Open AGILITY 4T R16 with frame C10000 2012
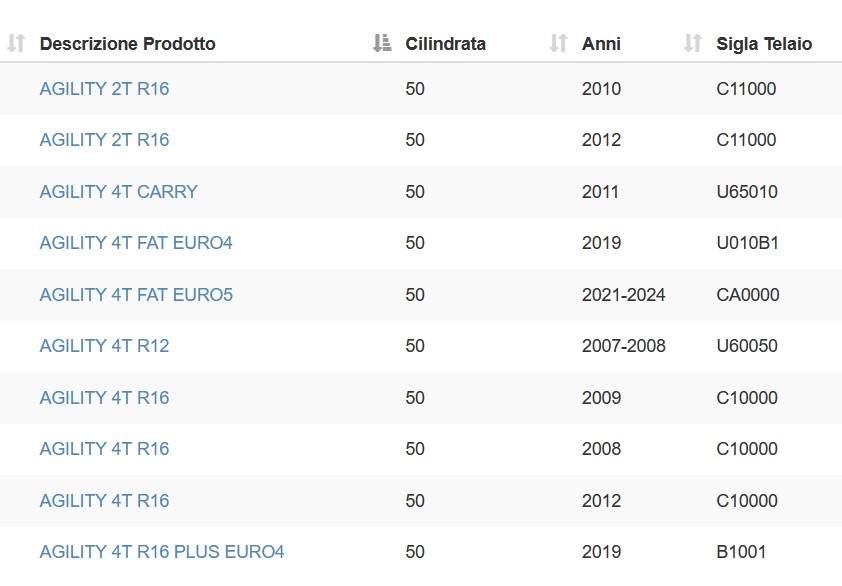842x586 pixels. coord(104,501)
